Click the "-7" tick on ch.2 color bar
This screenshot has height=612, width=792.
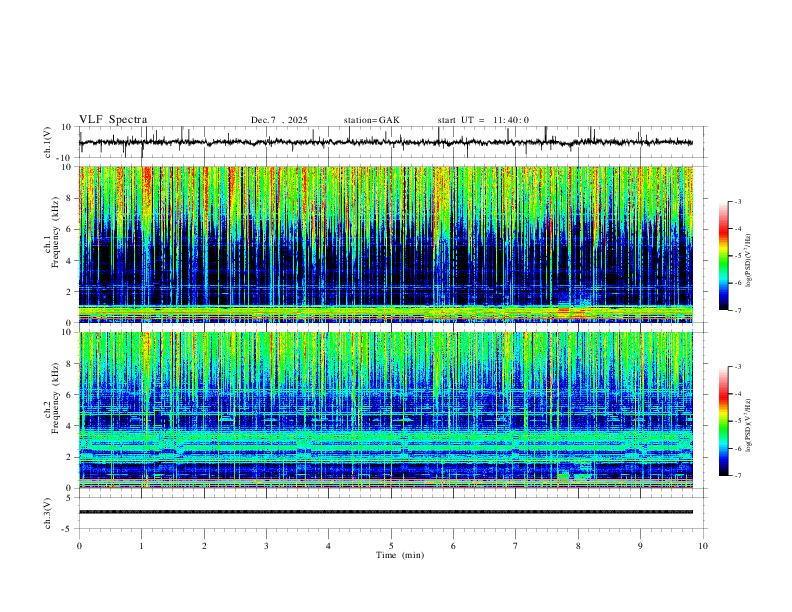click(737, 476)
